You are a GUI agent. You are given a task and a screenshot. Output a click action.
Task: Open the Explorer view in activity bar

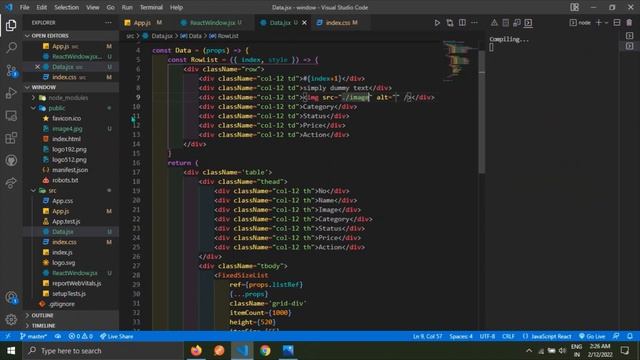point(11,25)
